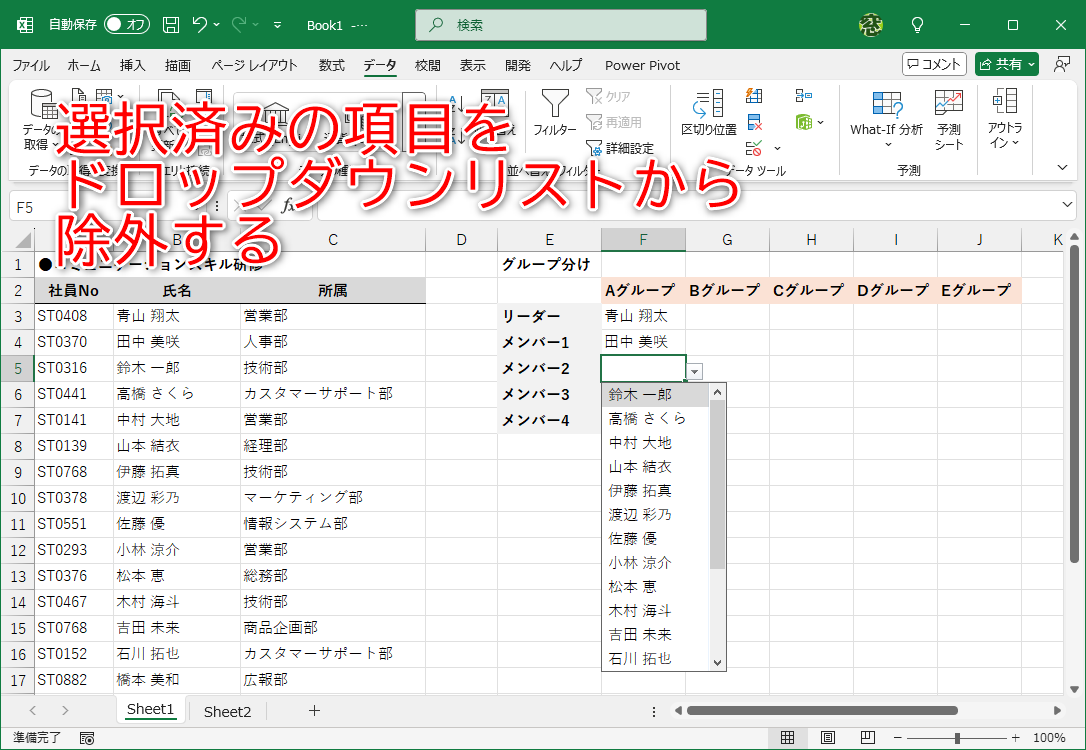Click the フラッシュフィル (Flash Fill) icon

(x=754, y=95)
